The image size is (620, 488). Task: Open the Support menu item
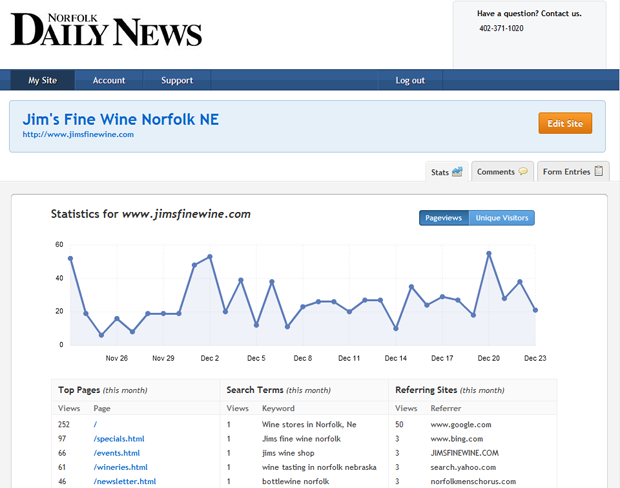click(177, 80)
